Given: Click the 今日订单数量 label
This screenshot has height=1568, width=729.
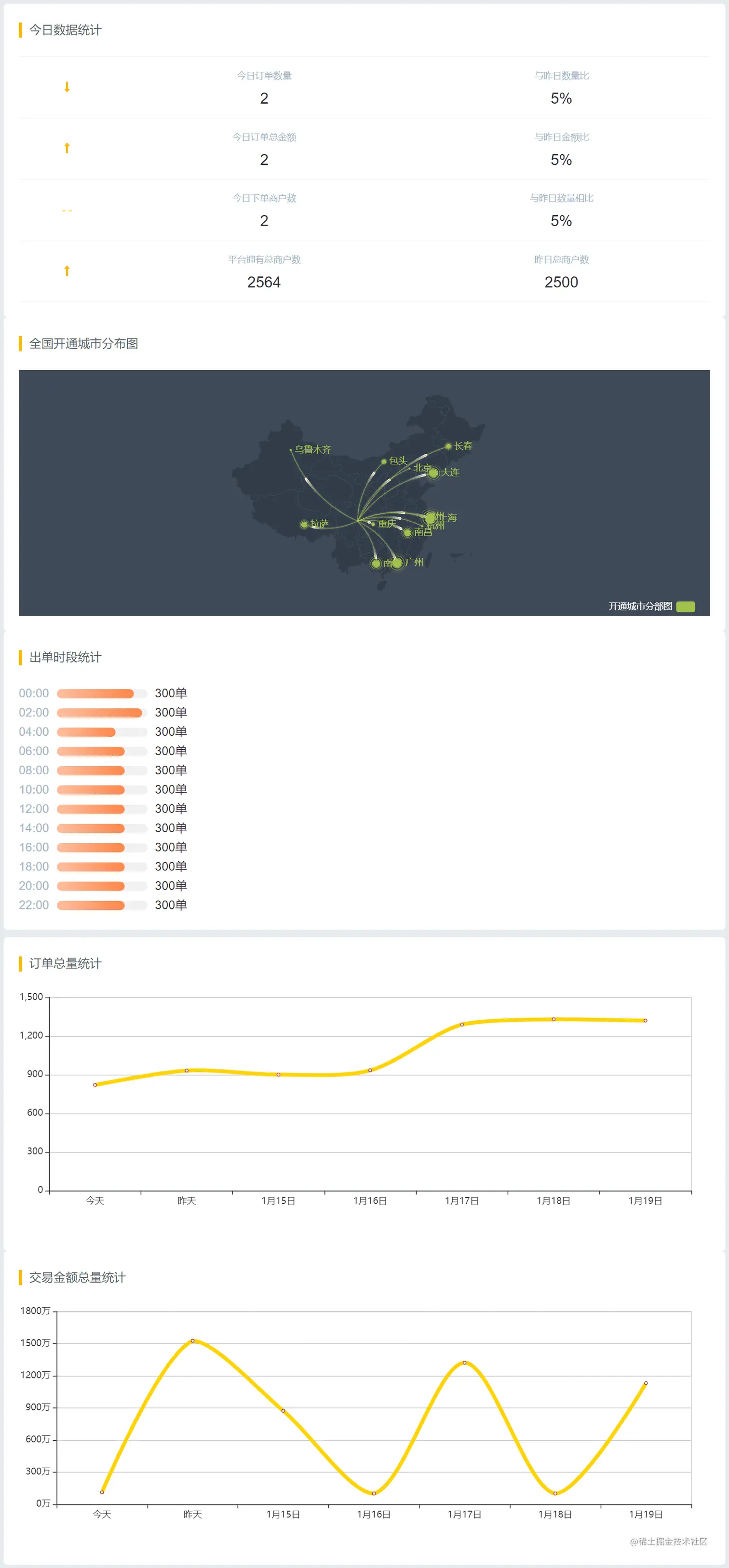Looking at the screenshot, I should tap(264, 76).
